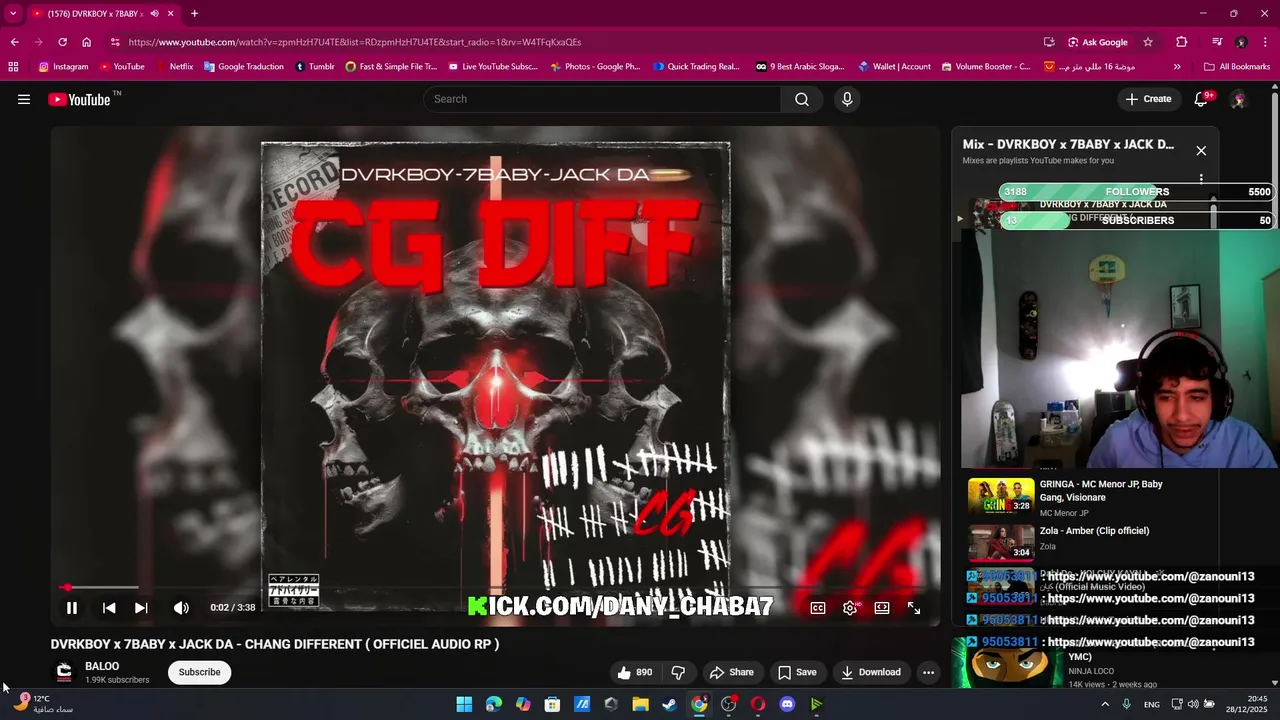Image resolution: width=1280 pixels, height=720 pixels.
Task: Go back in browser history
Action: click(14, 42)
